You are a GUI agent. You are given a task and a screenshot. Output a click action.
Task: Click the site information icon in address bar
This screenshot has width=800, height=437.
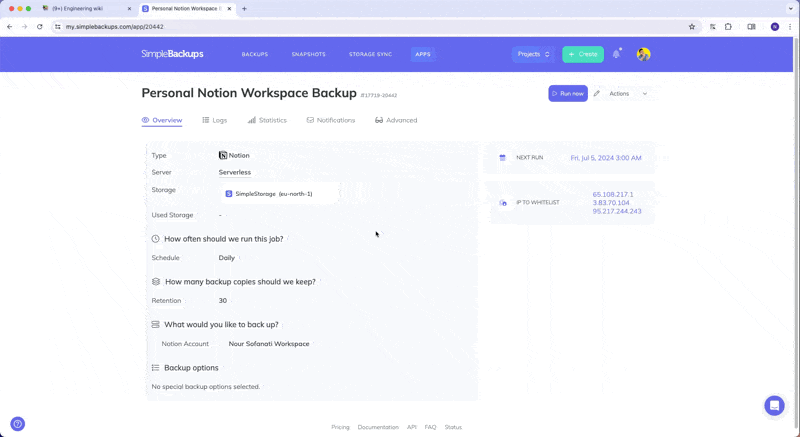coord(58,27)
